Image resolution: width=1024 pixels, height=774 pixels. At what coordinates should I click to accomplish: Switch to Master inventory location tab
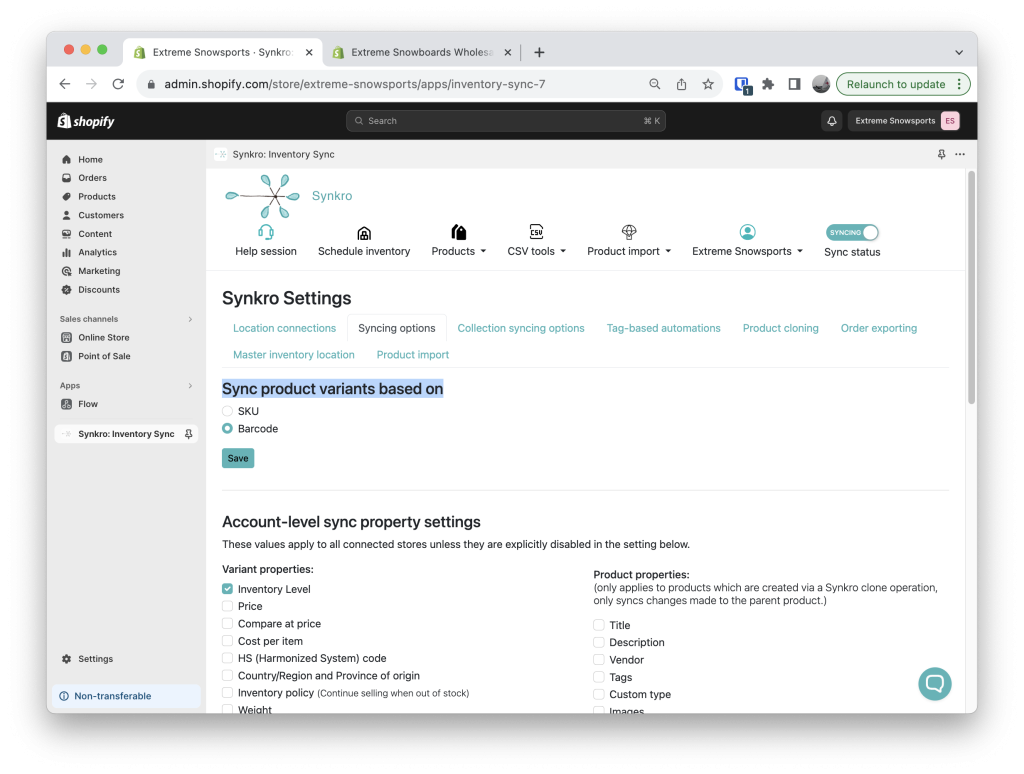pos(294,355)
